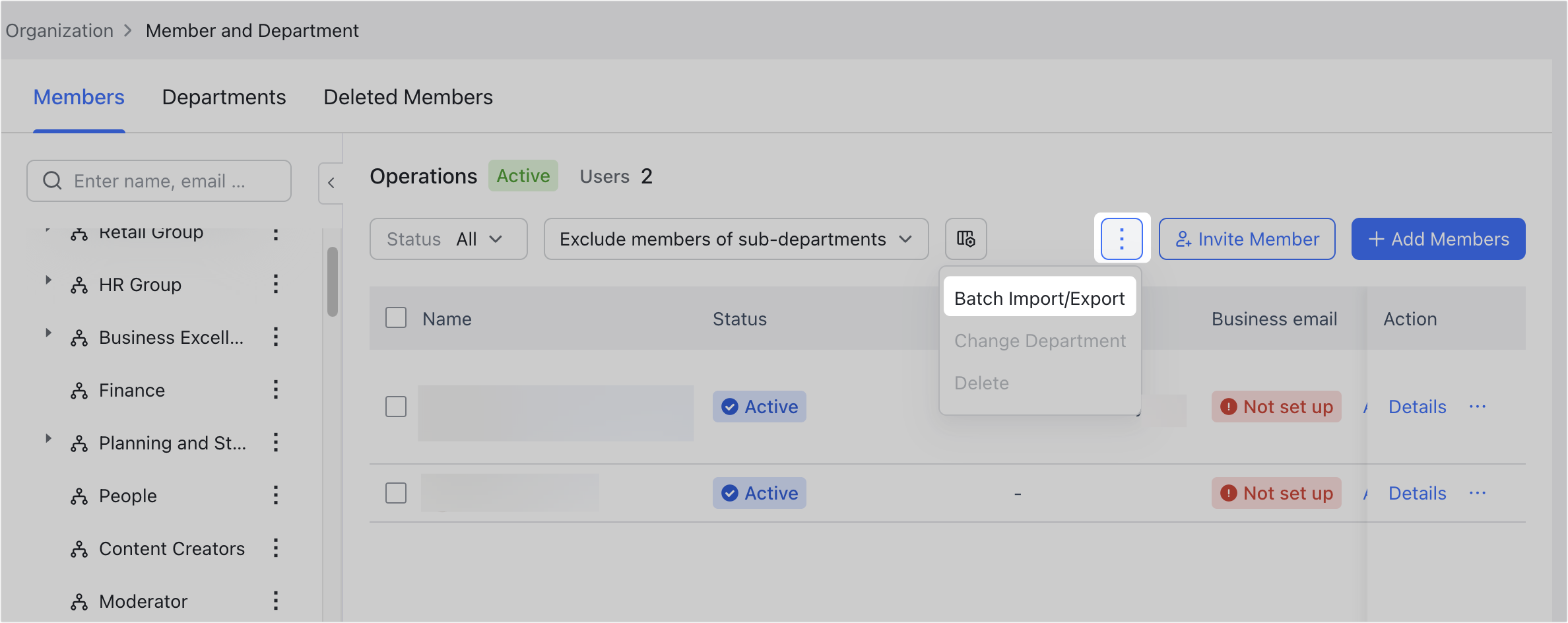Open the sub-departments filter dropdown

[736, 239]
